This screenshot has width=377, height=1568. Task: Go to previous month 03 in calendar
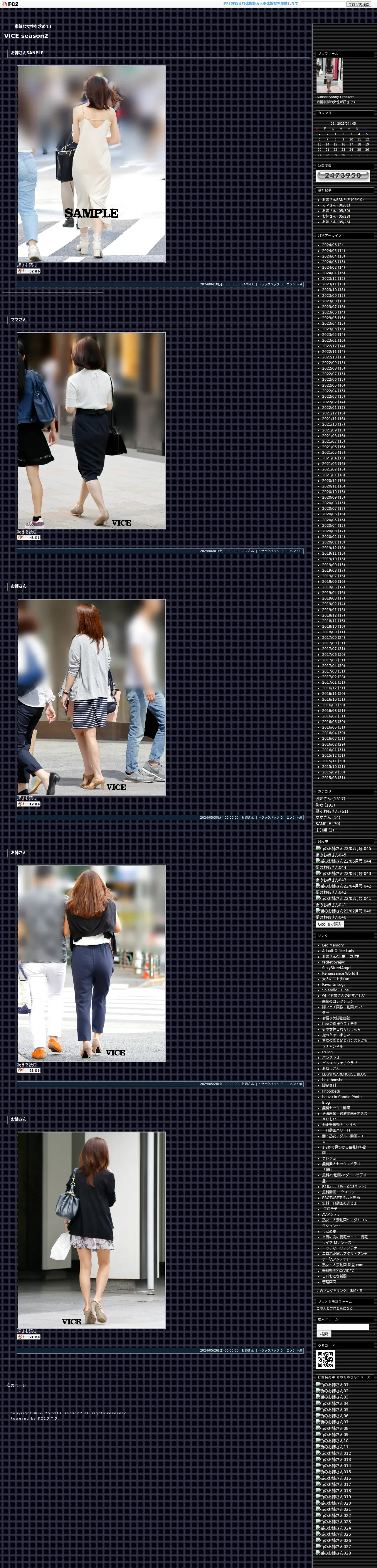tap(333, 123)
